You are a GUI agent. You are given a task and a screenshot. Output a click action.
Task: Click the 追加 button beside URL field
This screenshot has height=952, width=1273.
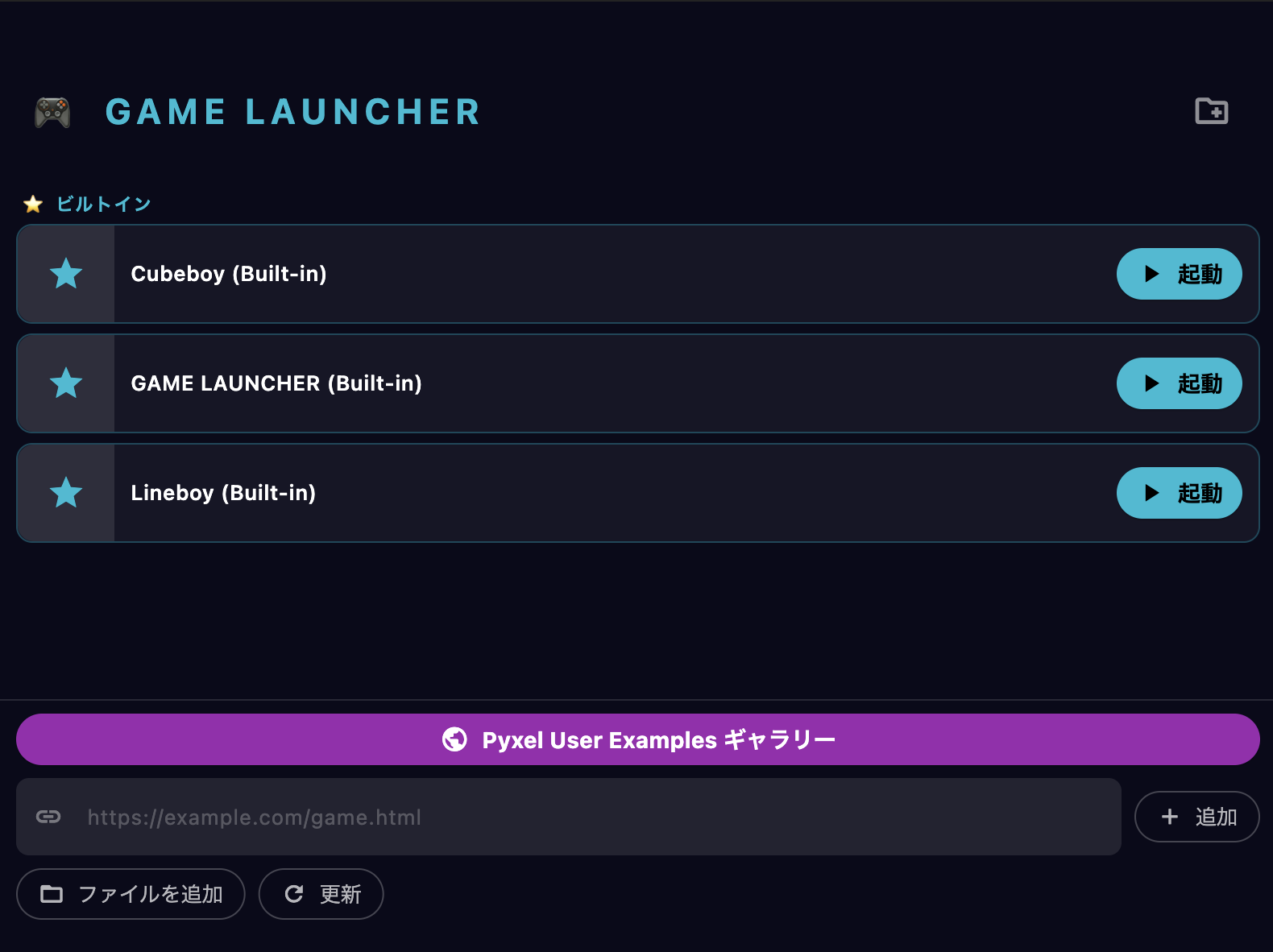pyautogui.click(x=1196, y=817)
